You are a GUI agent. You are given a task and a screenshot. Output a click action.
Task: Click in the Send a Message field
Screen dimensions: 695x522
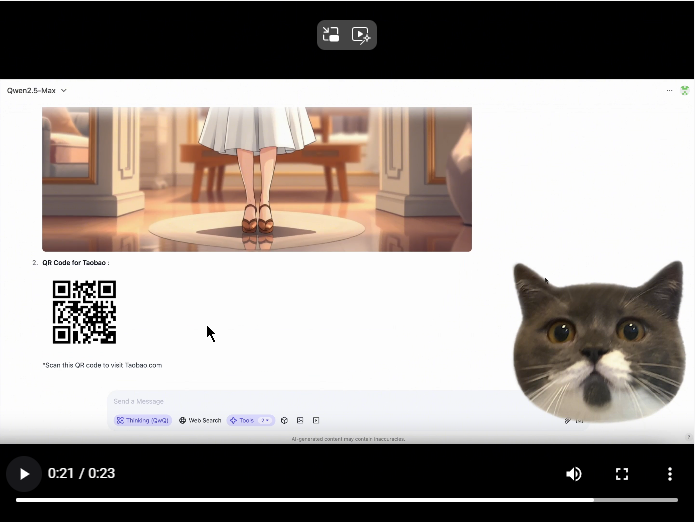coord(300,402)
